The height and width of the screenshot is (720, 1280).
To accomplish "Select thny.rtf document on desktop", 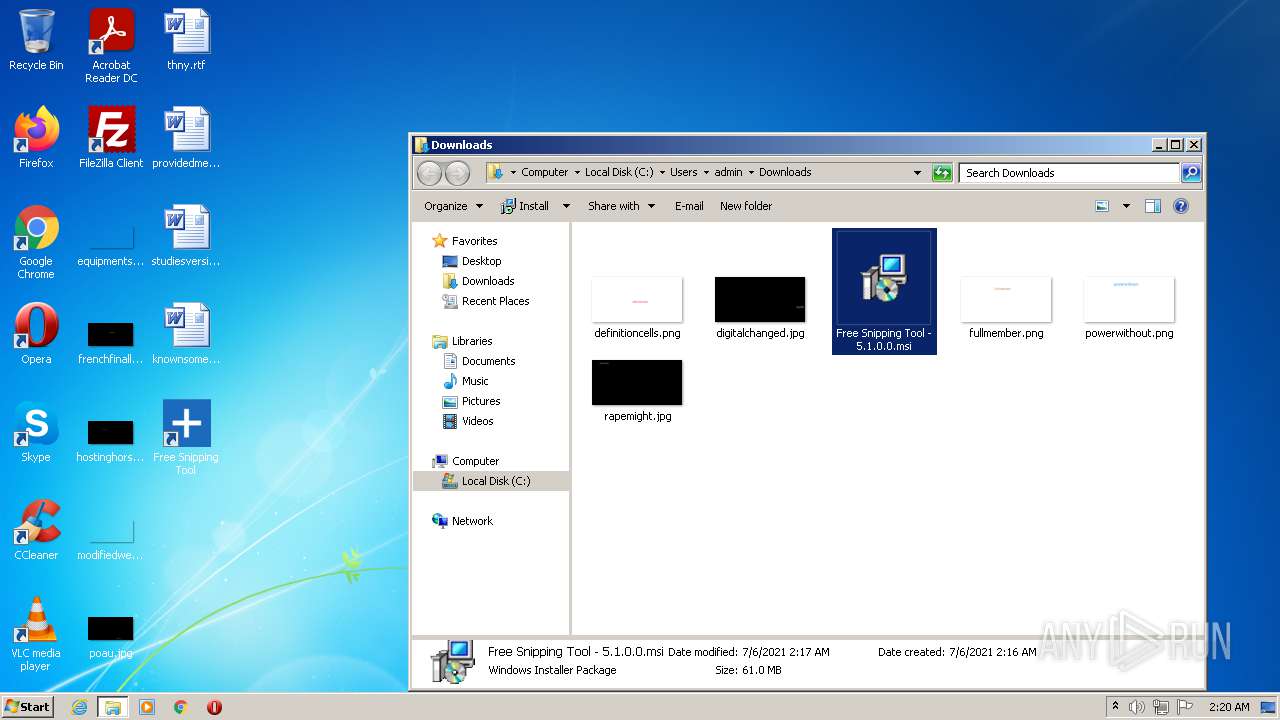I will [x=186, y=40].
